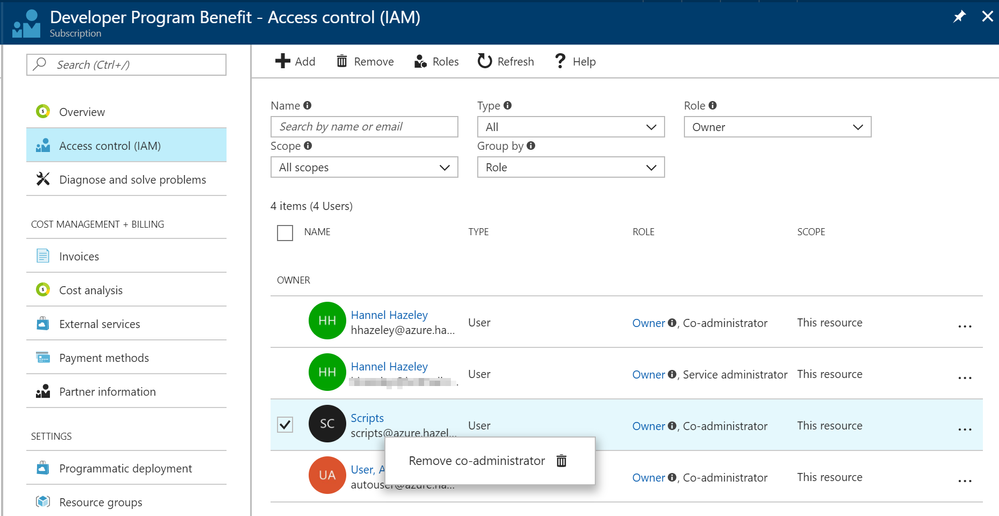Image resolution: width=999 pixels, height=516 pixels.
Task: Open Partner information
Action: 126,391
